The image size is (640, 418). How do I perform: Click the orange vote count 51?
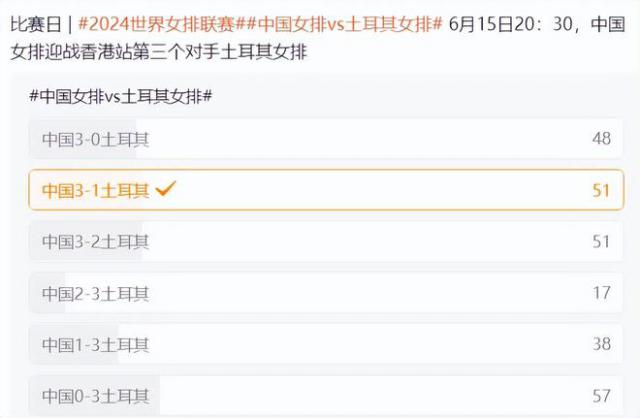coord(600,190)
